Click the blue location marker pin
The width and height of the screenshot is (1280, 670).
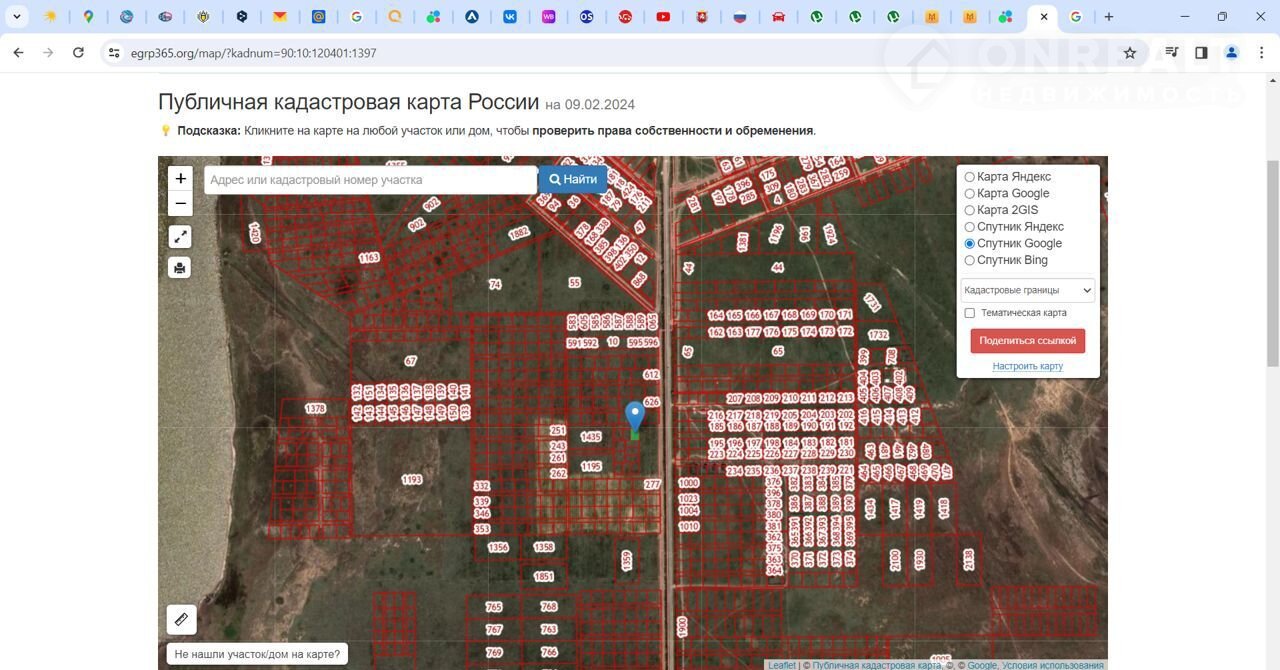pos(635,415)
